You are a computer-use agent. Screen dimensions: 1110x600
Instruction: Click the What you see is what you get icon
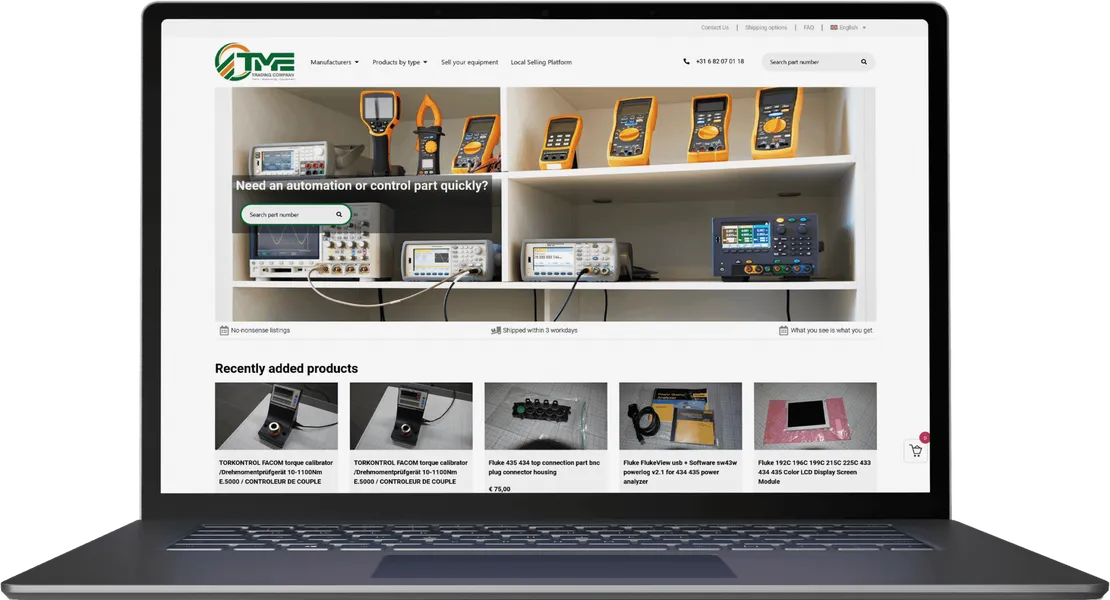[783, 330]
